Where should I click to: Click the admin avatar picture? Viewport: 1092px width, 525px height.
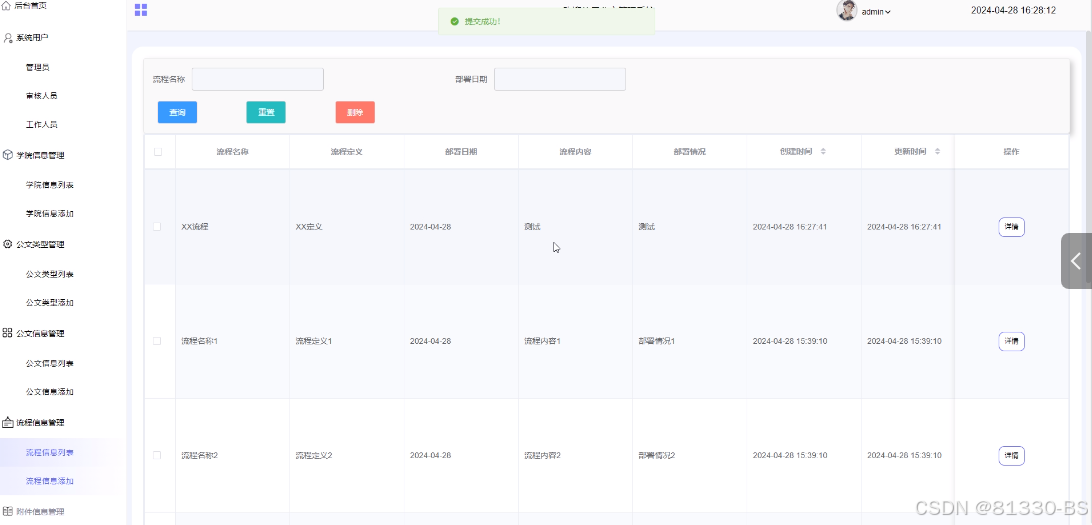847,10
